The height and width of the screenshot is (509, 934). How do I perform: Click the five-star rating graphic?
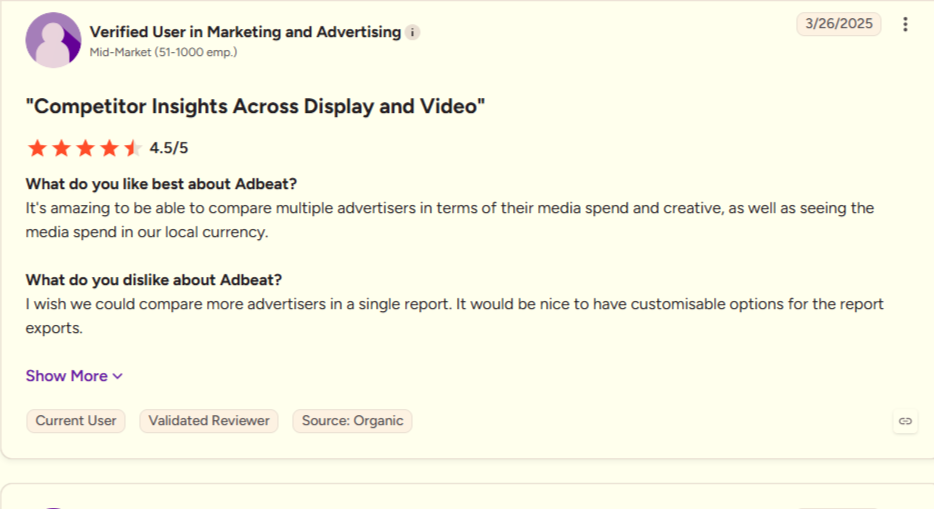coord(84,148)
